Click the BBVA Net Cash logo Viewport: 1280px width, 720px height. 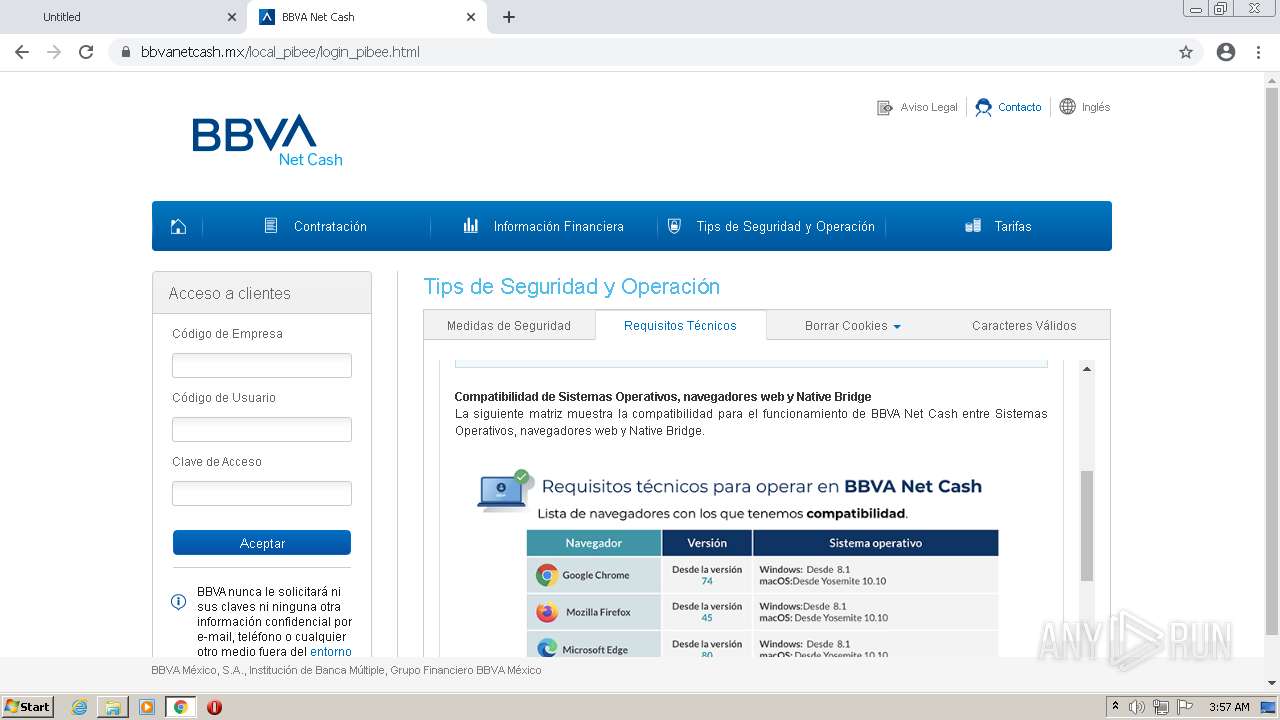(x=267, y=140)
